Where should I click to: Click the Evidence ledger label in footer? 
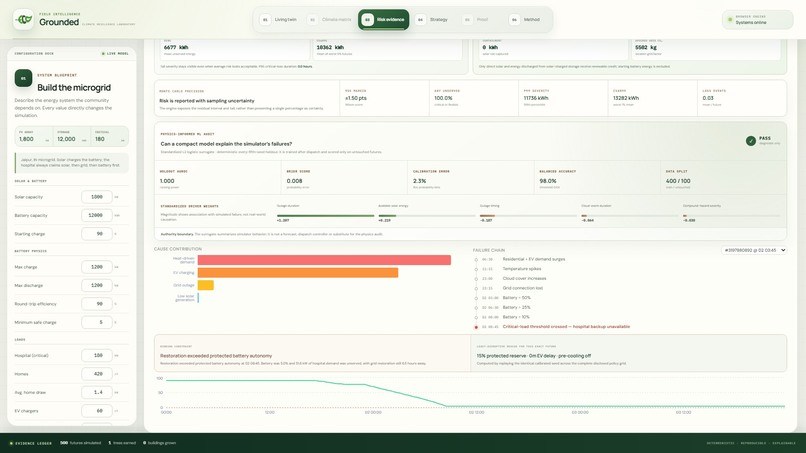point(31,443)
